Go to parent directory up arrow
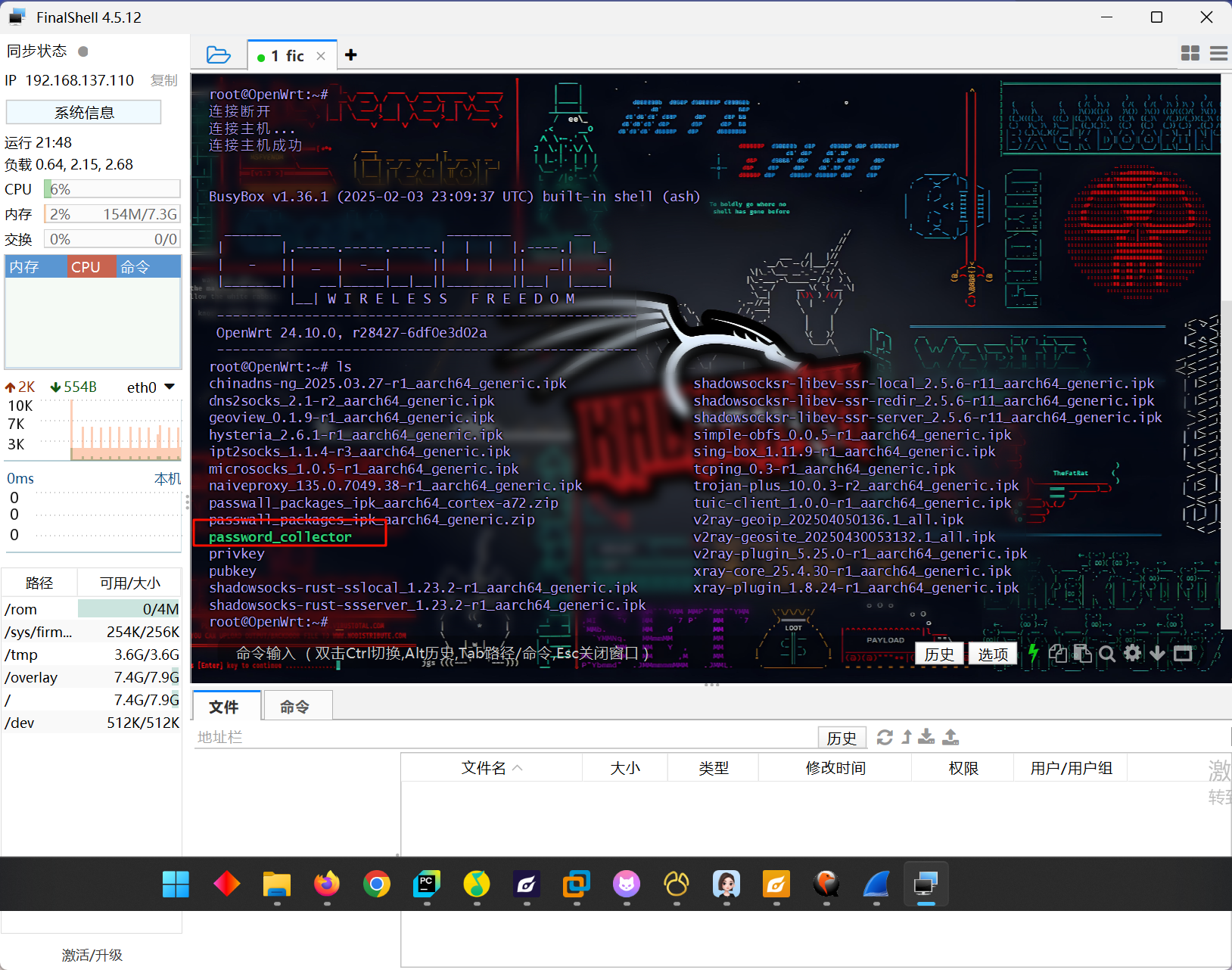The width and height of the screenshot is (1232, 970). [907, 737]
